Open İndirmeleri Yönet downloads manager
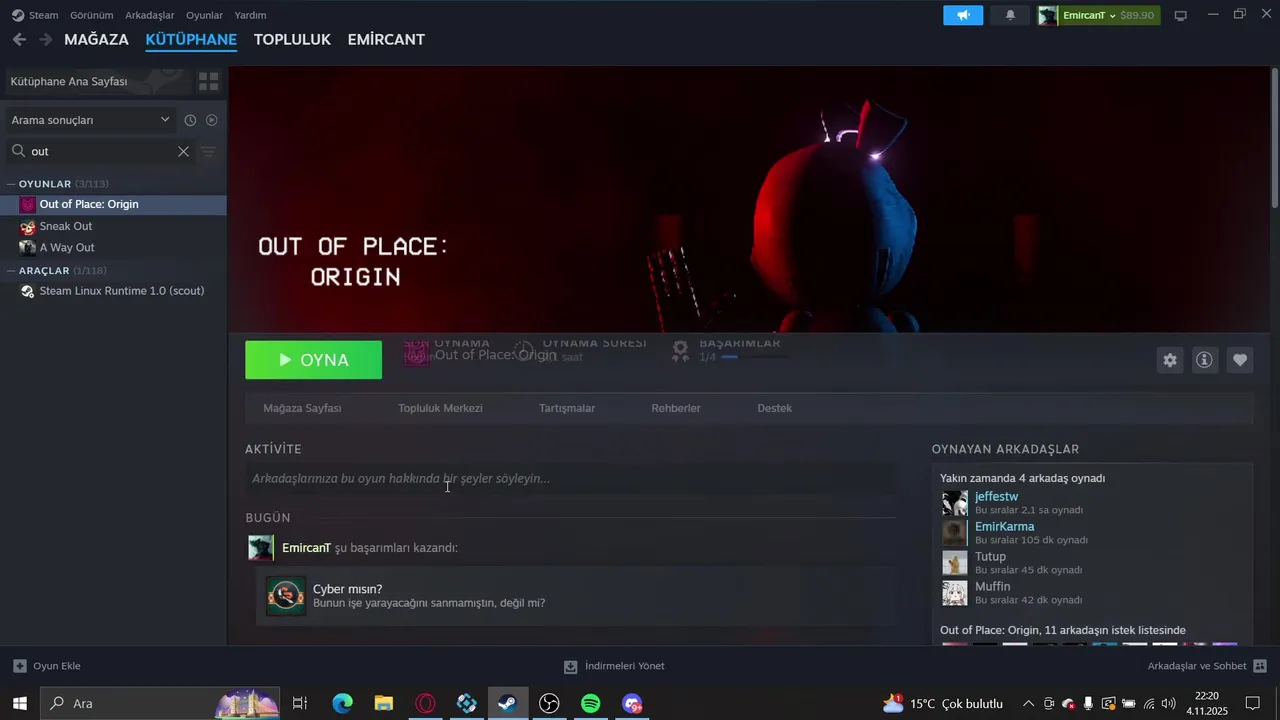The image size is (1280, 720). 614,666
